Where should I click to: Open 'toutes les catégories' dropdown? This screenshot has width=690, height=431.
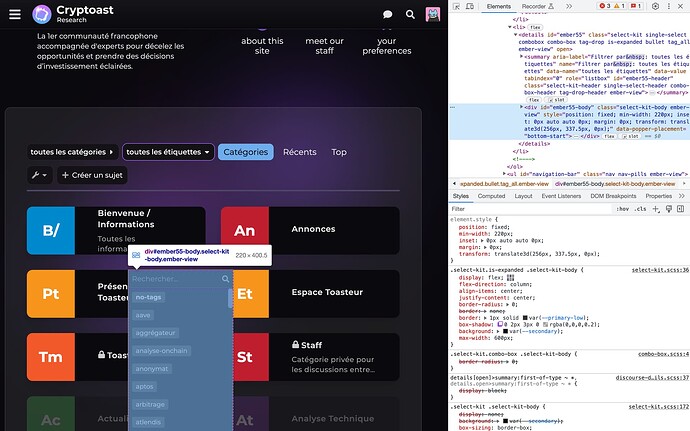tap(72, 152)
